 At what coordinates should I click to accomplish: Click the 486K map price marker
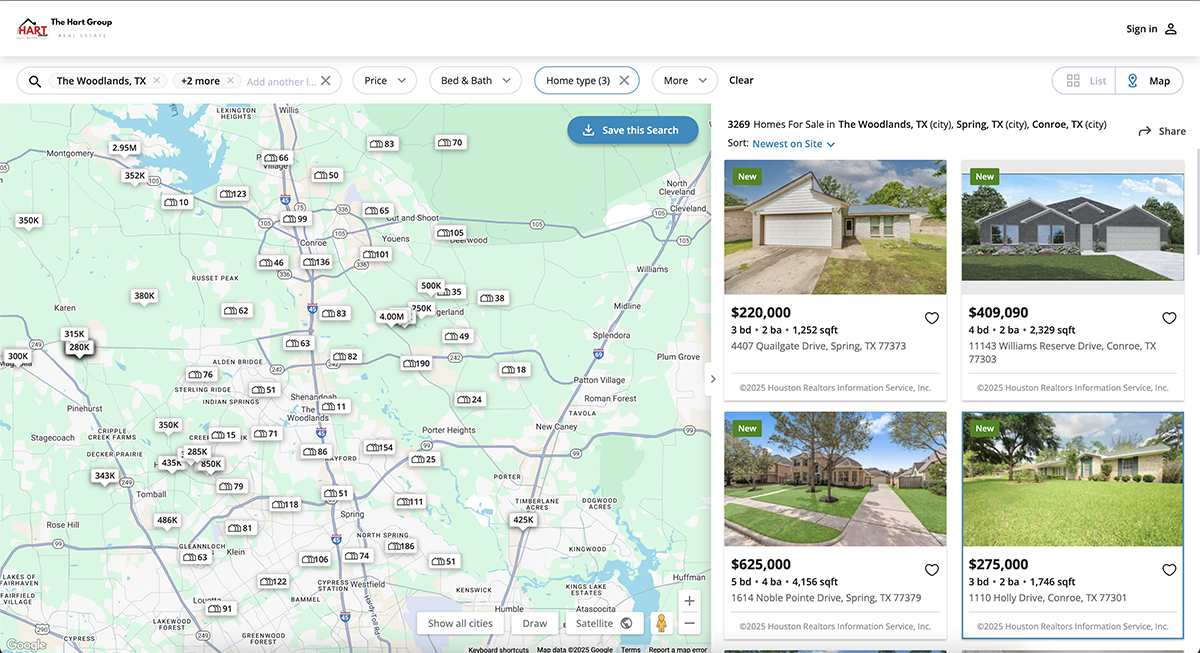click(x=167, y=520)
